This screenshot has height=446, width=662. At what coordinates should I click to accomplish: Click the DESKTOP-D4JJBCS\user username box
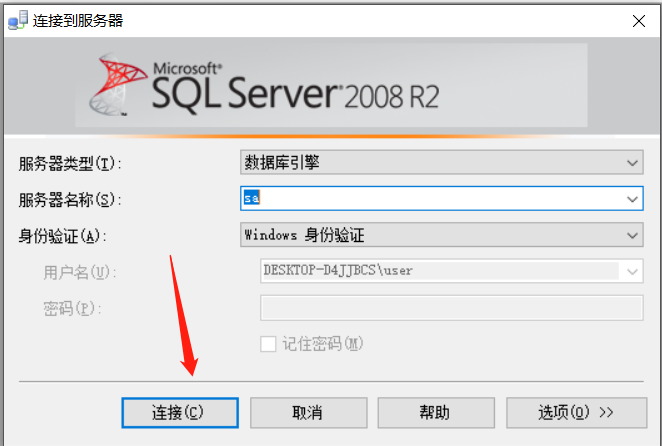(452, 271)
